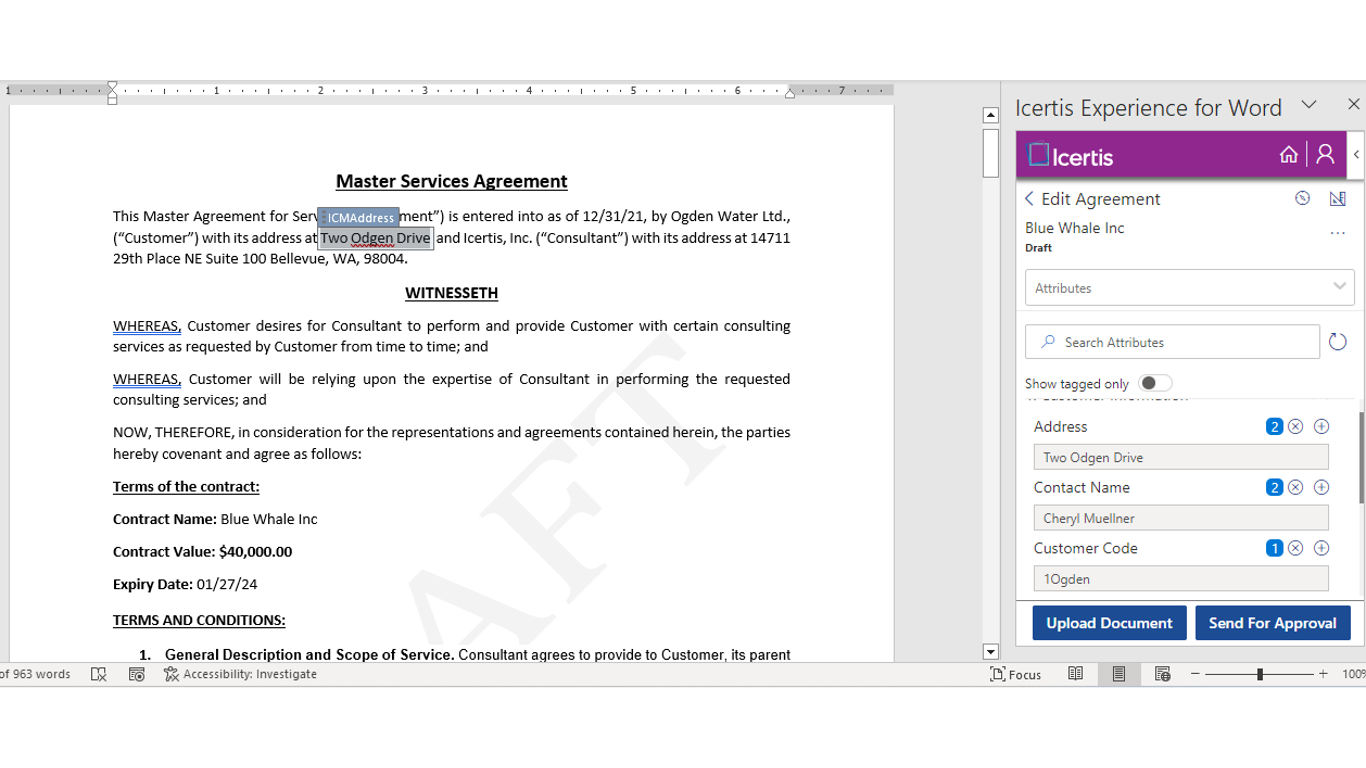This screenshot has width=1366, height=768.
Task: Collapse the Icertis side panel arrow
Action: tap(1356, 155)
